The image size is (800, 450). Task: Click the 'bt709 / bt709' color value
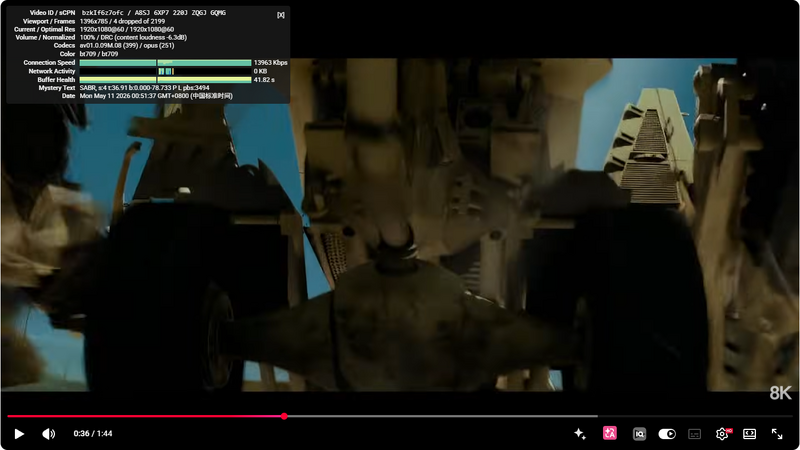tap(98, 54)
